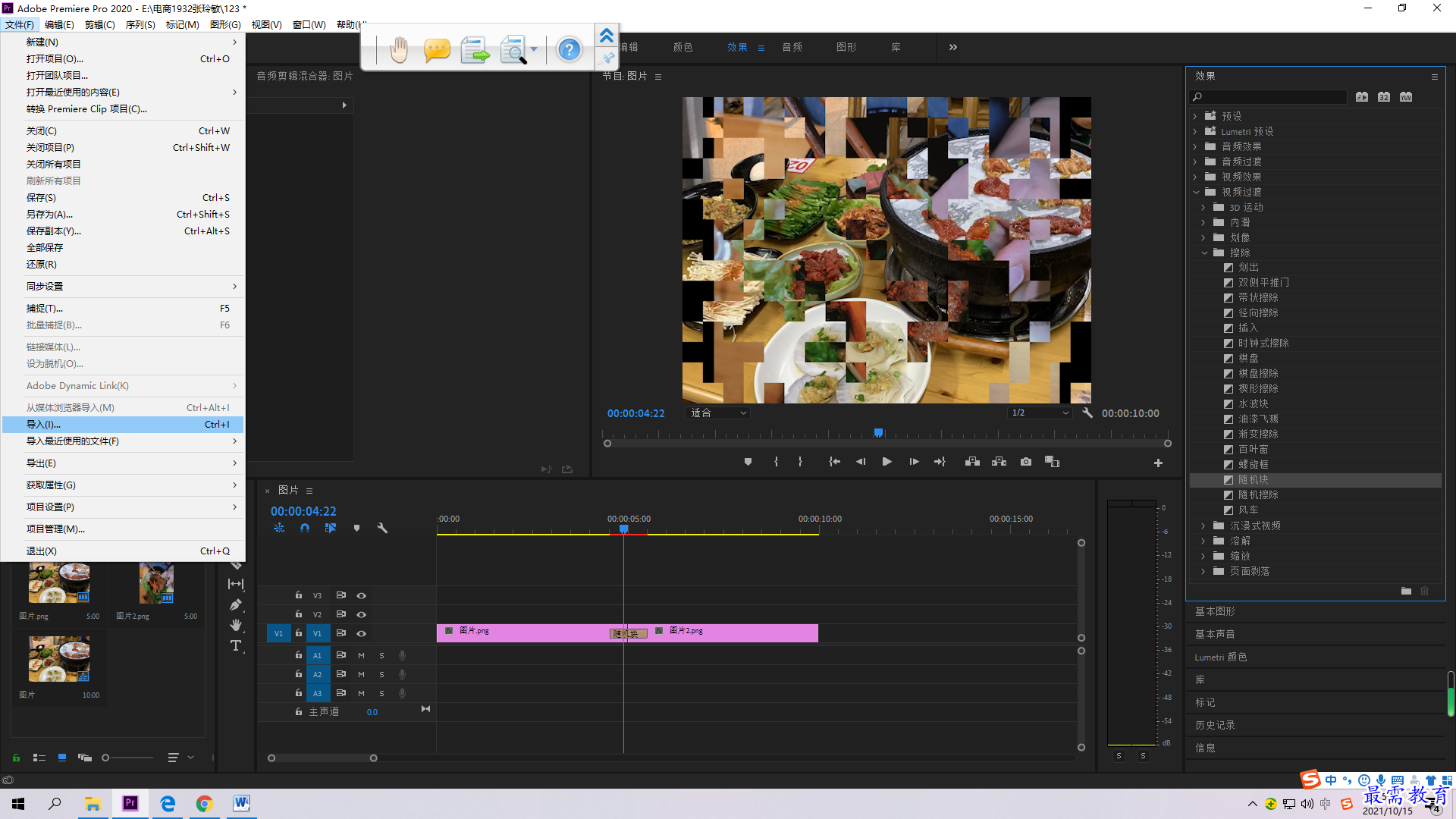The image size is (1456, 819).
Task: Select the 百叶窗 transition
Action: (x=1253, y=450)
